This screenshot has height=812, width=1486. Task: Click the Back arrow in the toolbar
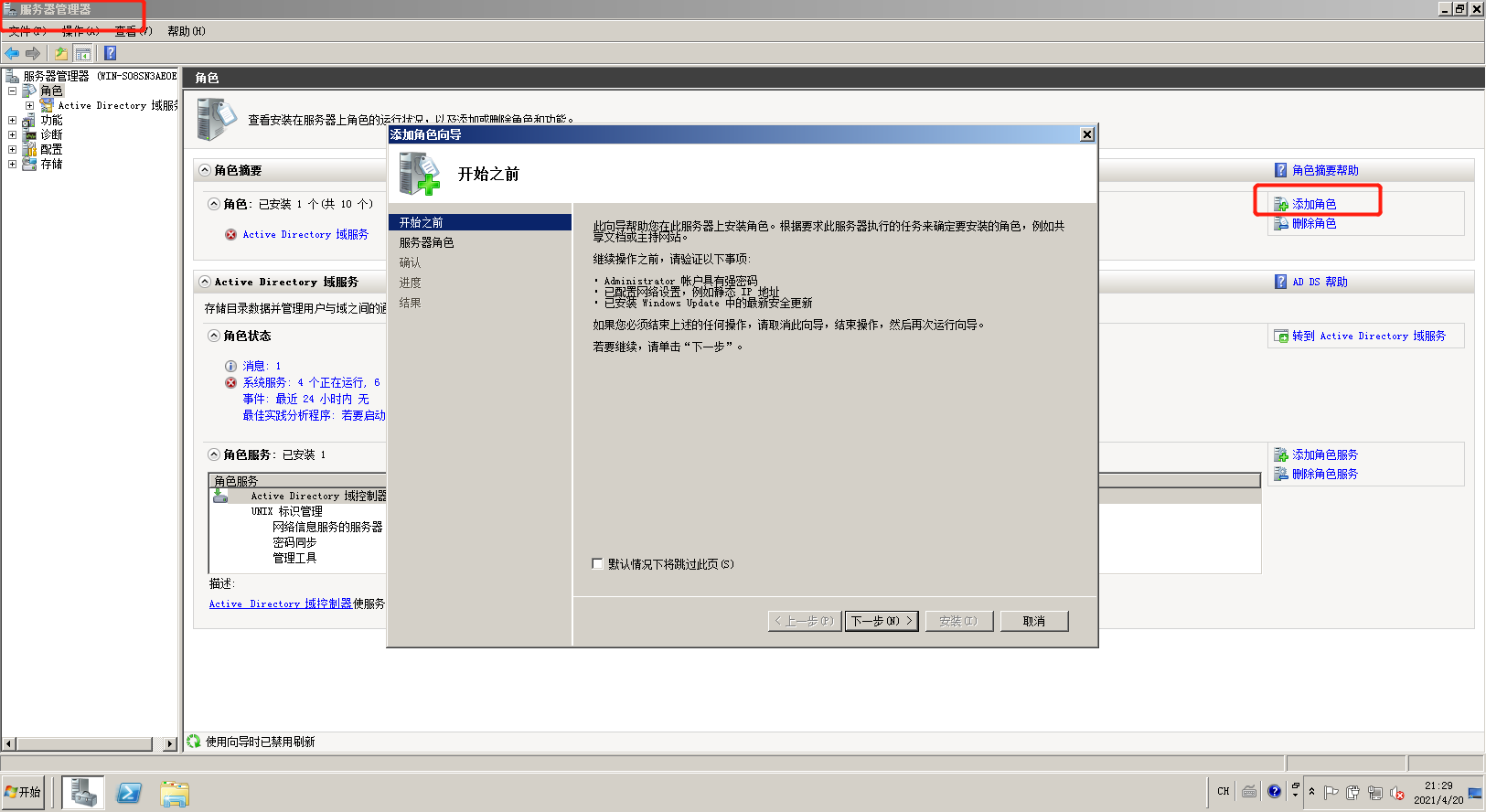[x=12, y=53]
